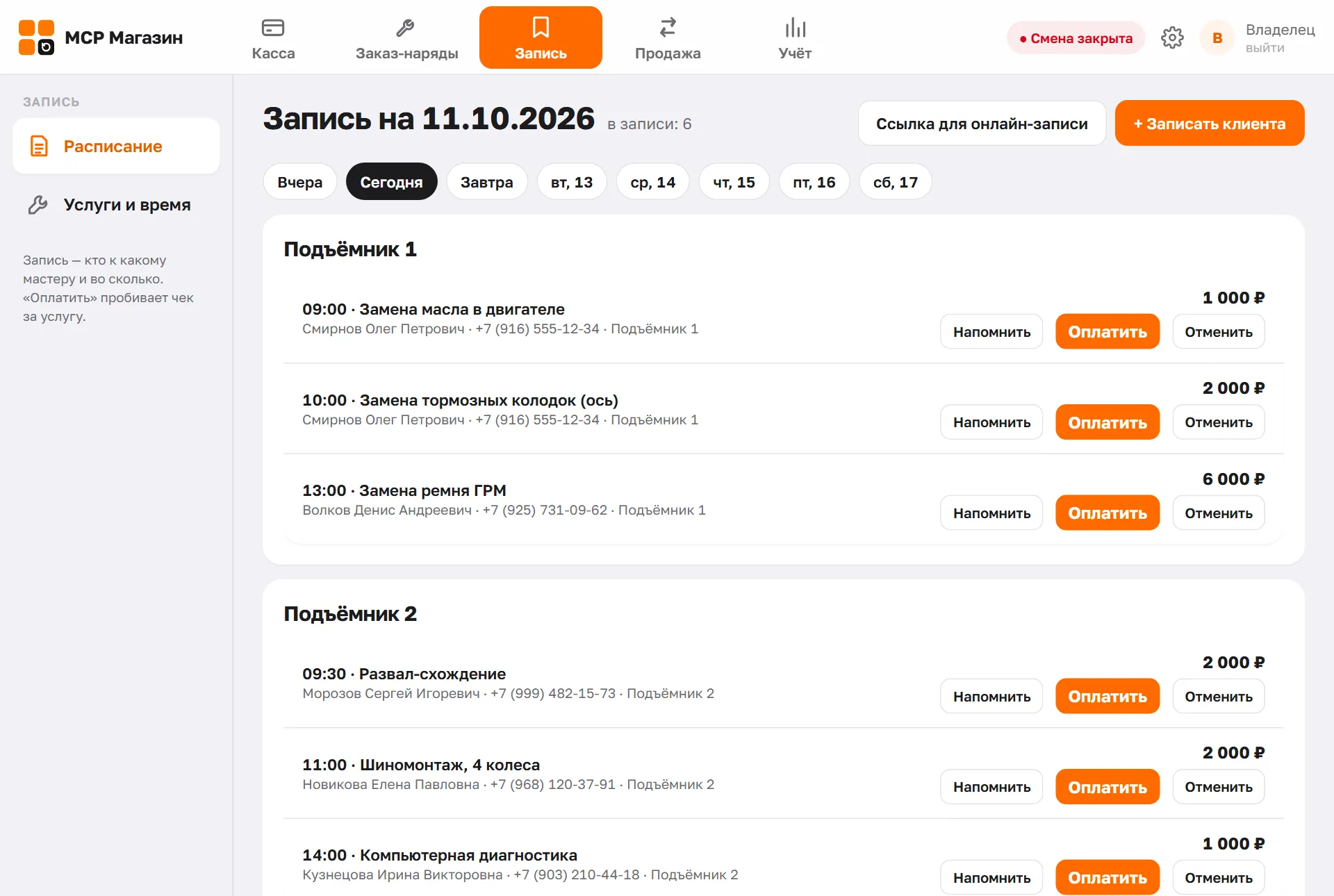Click the Подъёмник 2 section heading

(350, 614)
